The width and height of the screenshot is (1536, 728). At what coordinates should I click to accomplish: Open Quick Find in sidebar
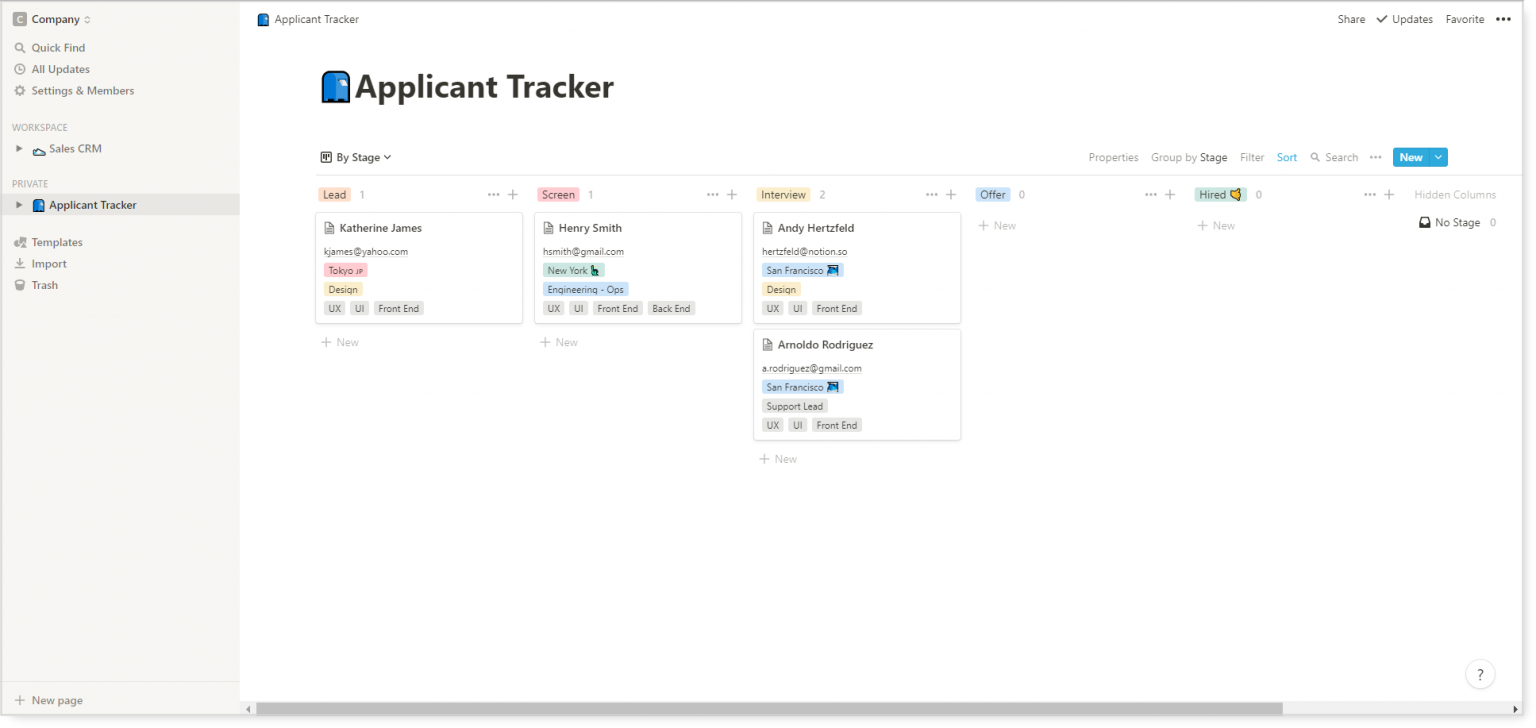58,48
